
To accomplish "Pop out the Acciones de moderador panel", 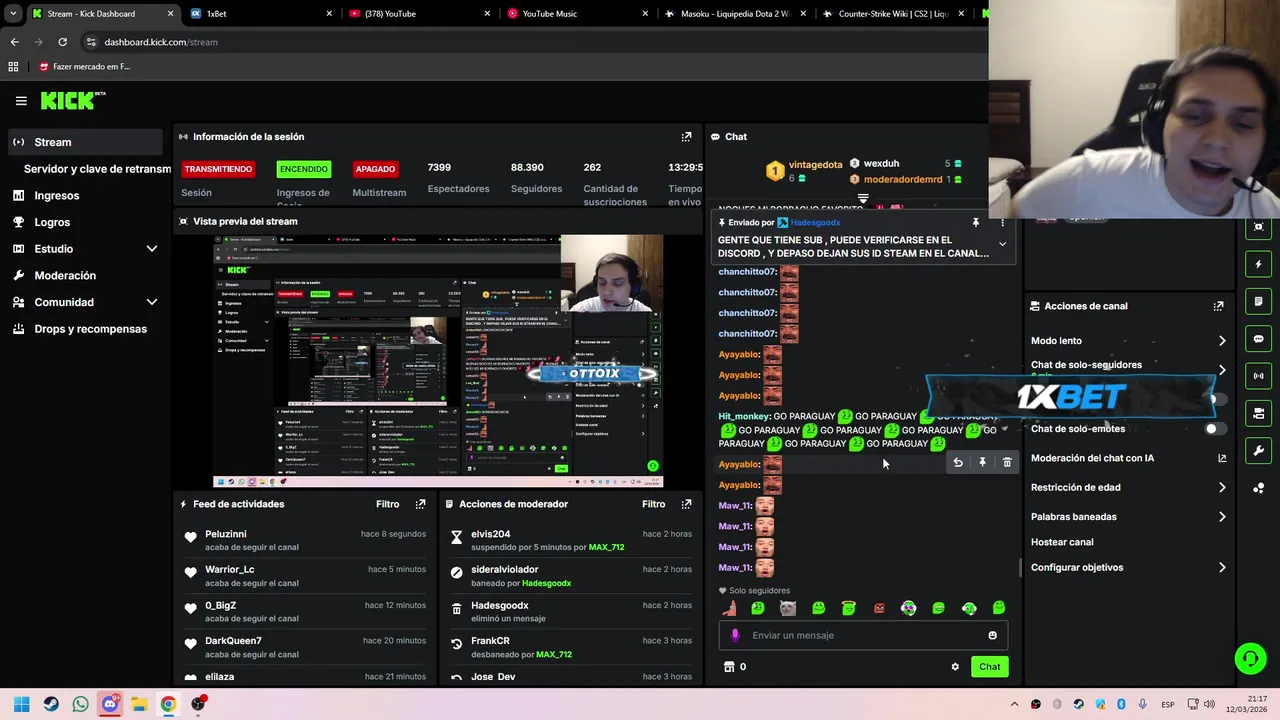I will [686, 504].
